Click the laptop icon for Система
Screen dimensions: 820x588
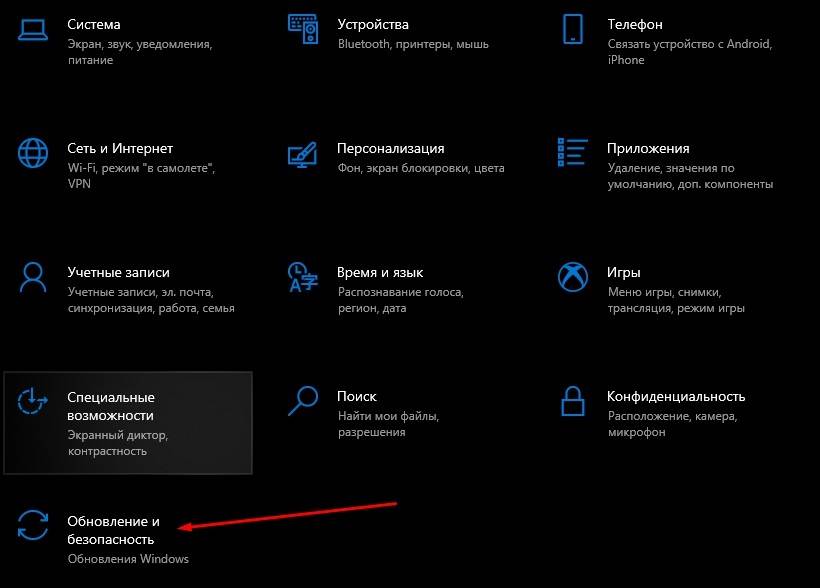(33, 31)
